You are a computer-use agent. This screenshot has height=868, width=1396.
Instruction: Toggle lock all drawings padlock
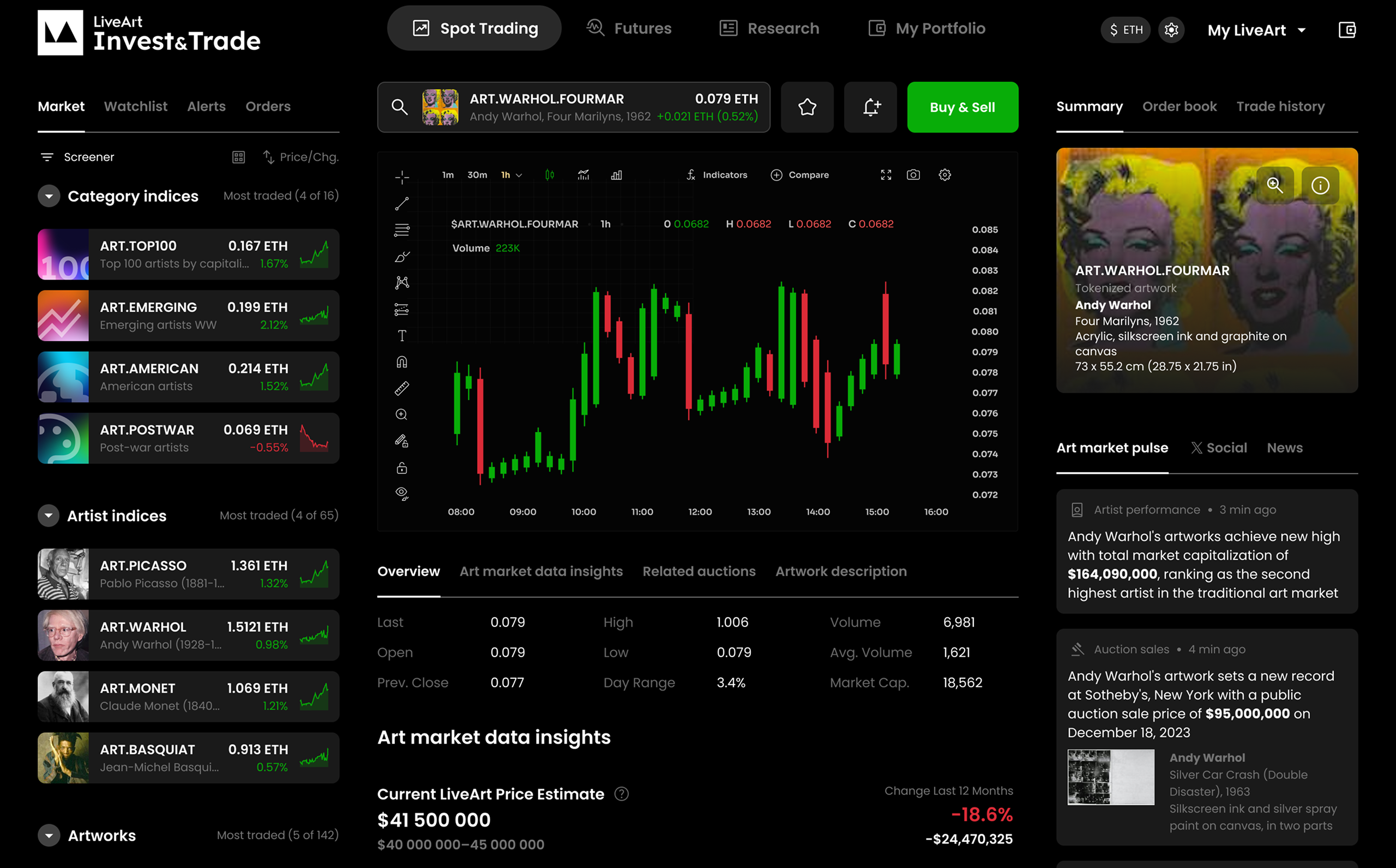coord(402,468)
